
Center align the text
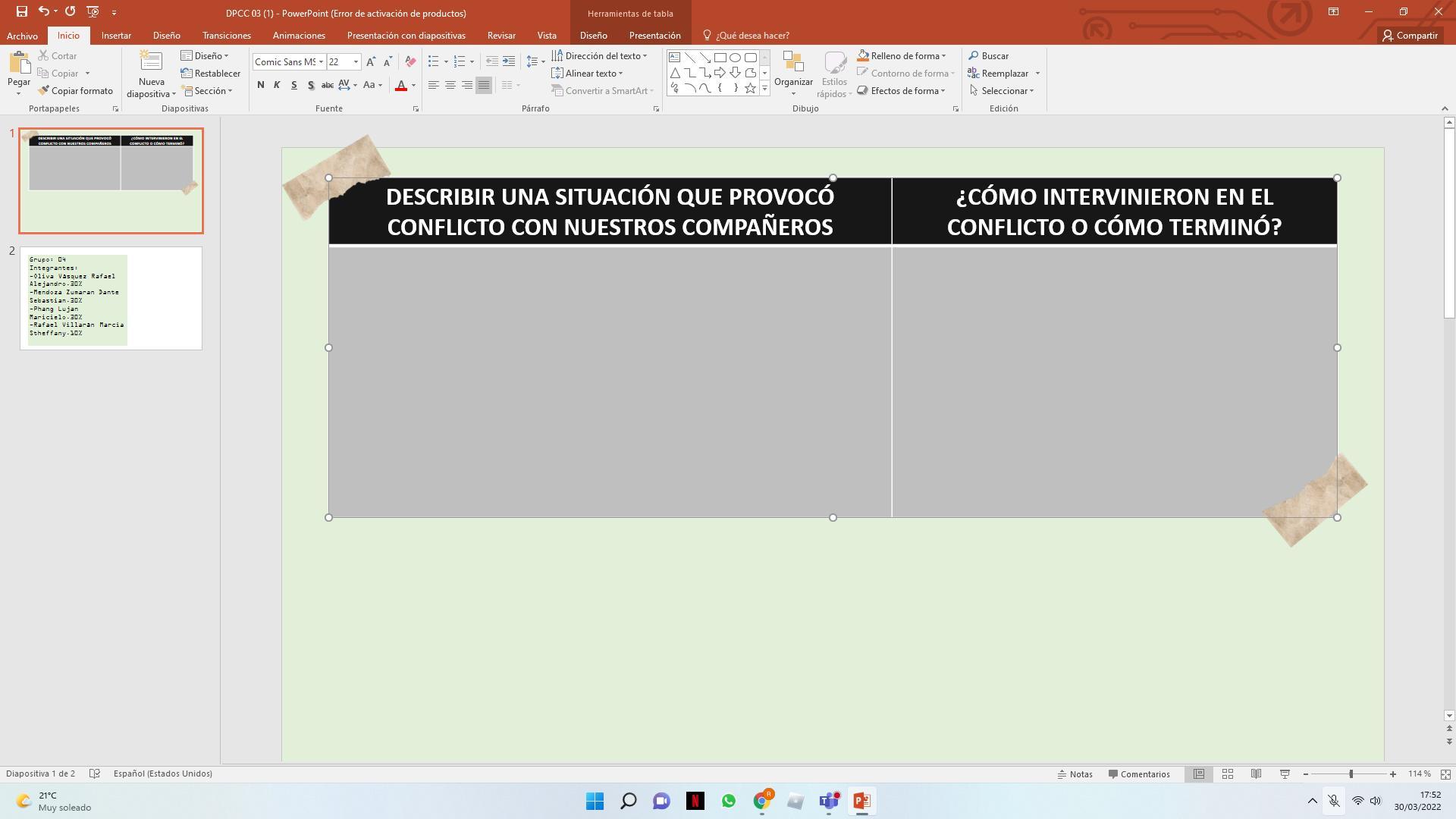pos(450,85)
